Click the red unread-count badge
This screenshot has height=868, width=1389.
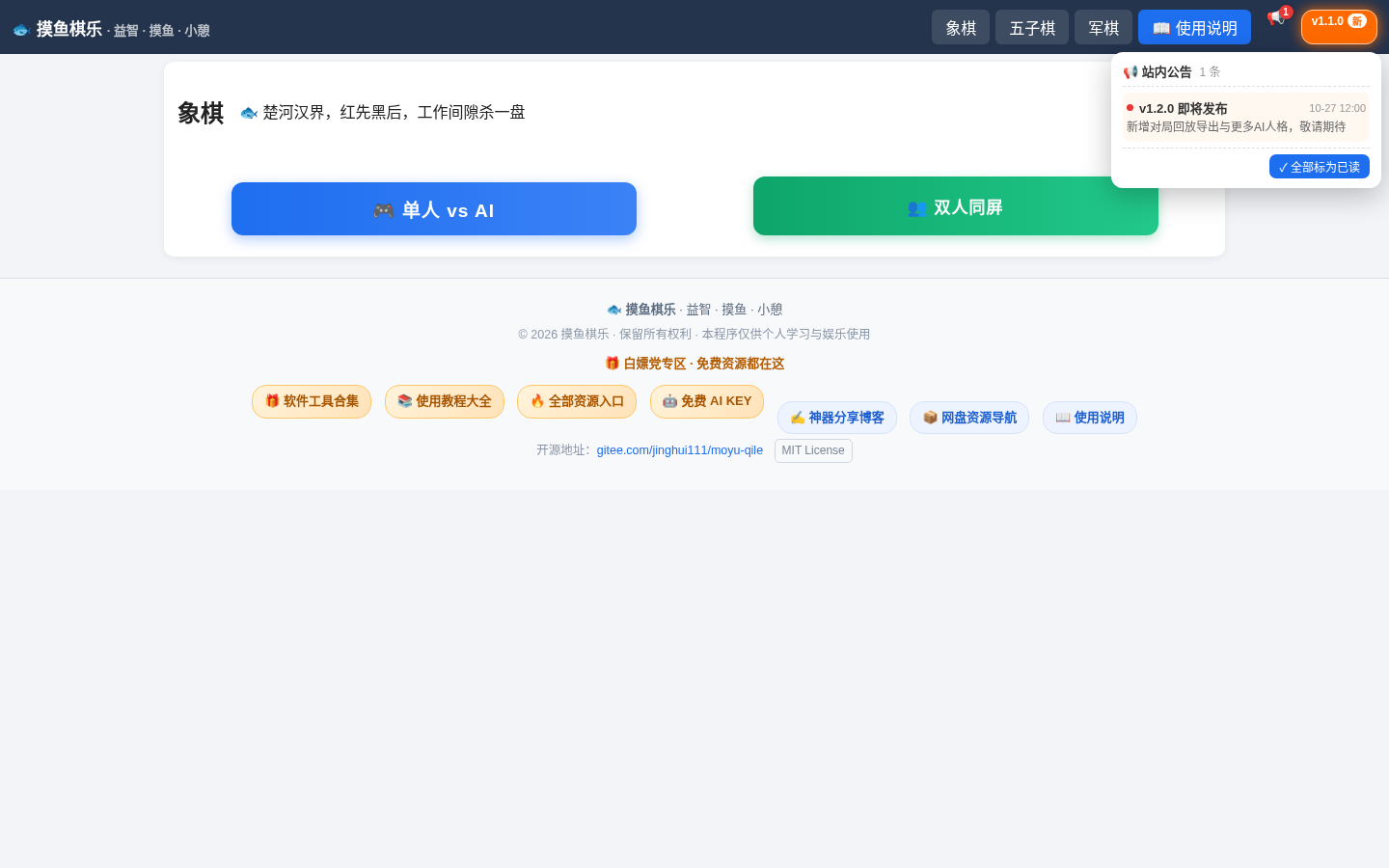click(x=1286, y=12)
